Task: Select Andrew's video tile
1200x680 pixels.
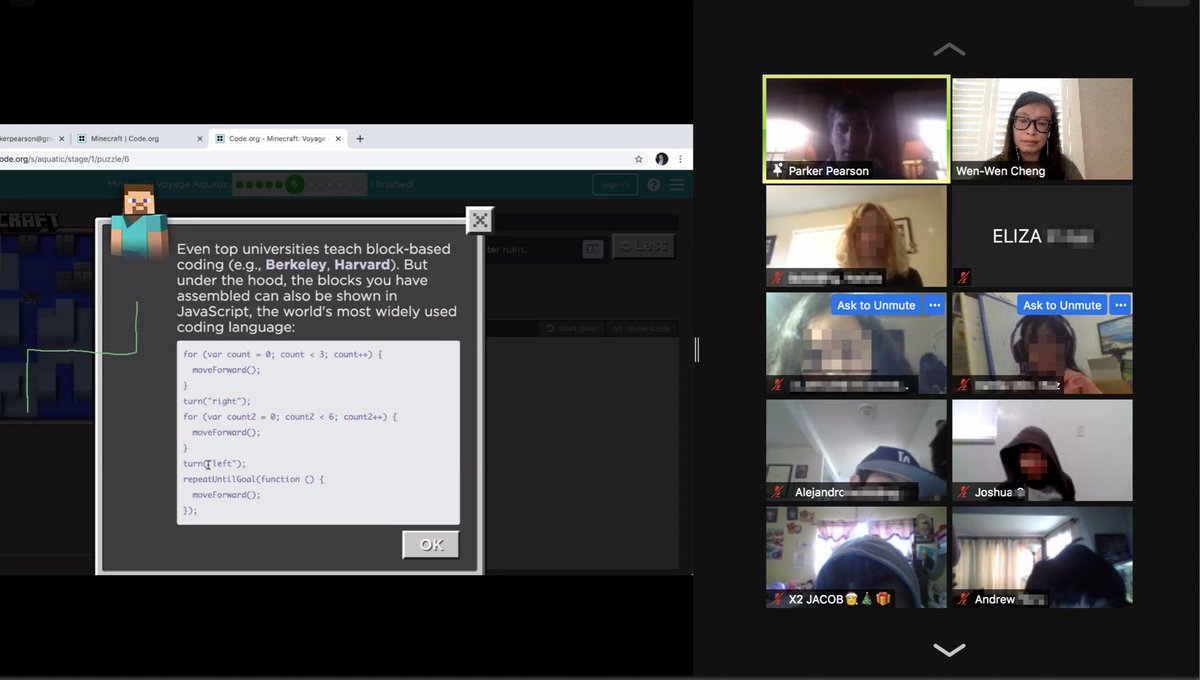Action: pos(1042,557)
